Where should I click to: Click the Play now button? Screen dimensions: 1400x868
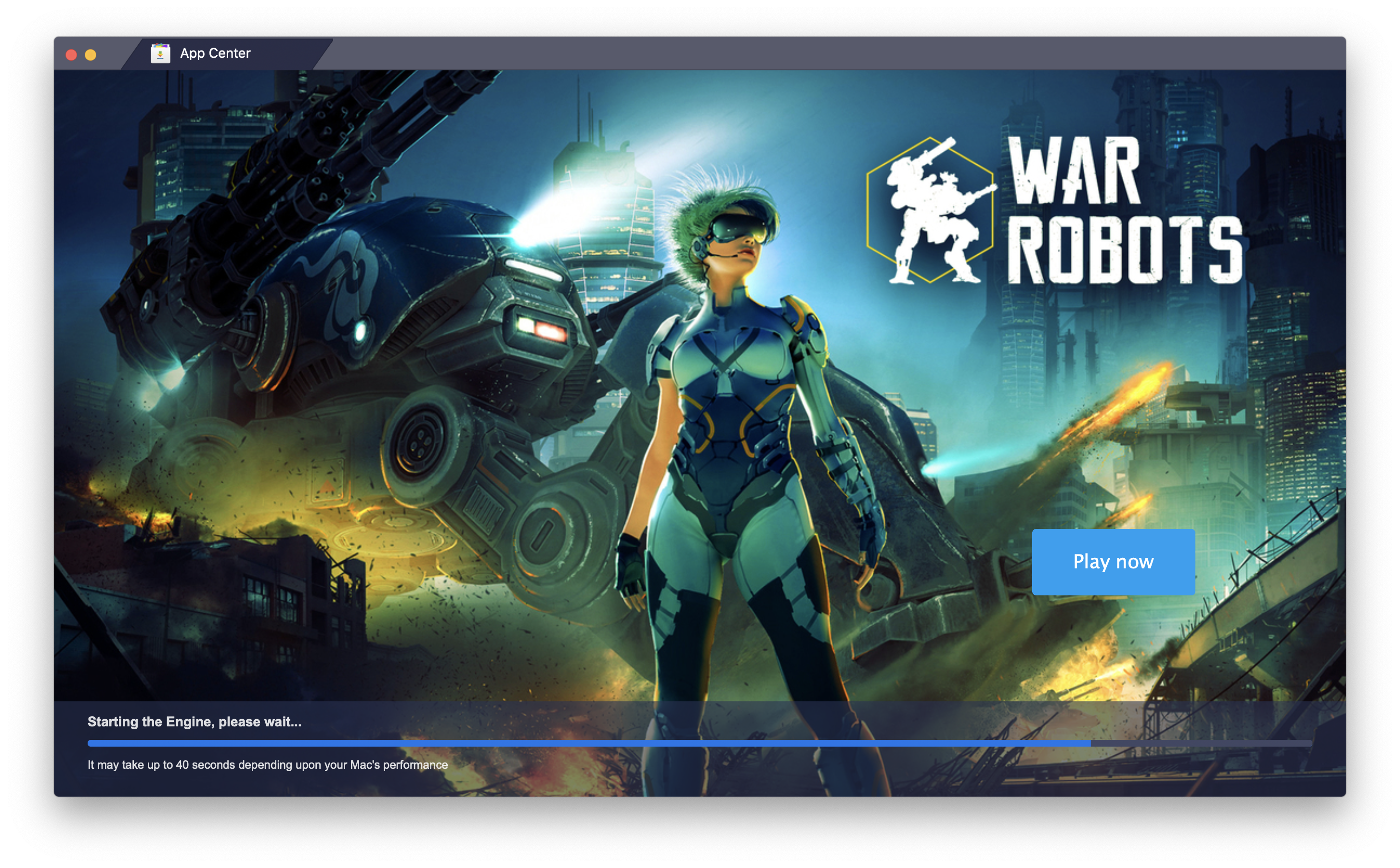1113,562
